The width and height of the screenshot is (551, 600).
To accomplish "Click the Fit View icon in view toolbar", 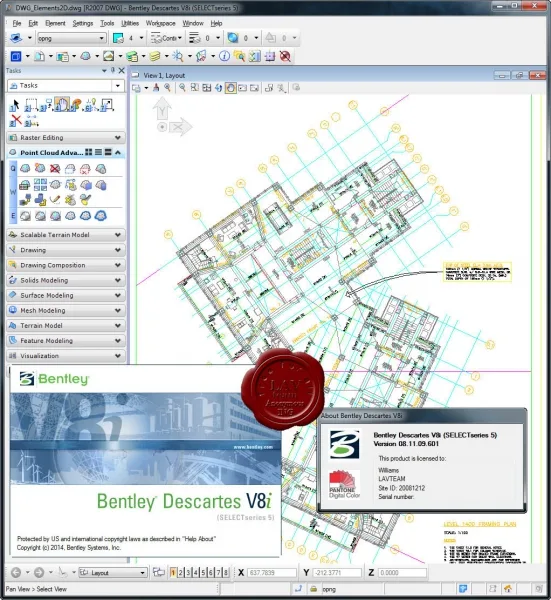I will 206,88.
